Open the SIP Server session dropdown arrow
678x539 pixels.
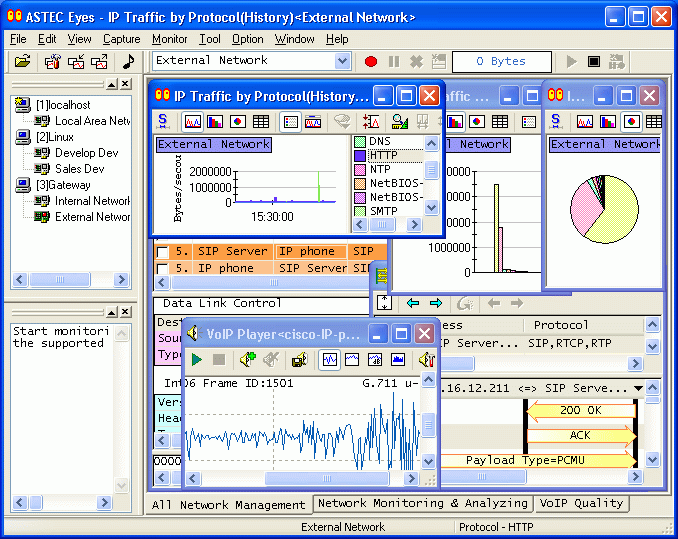pos(639,388)
